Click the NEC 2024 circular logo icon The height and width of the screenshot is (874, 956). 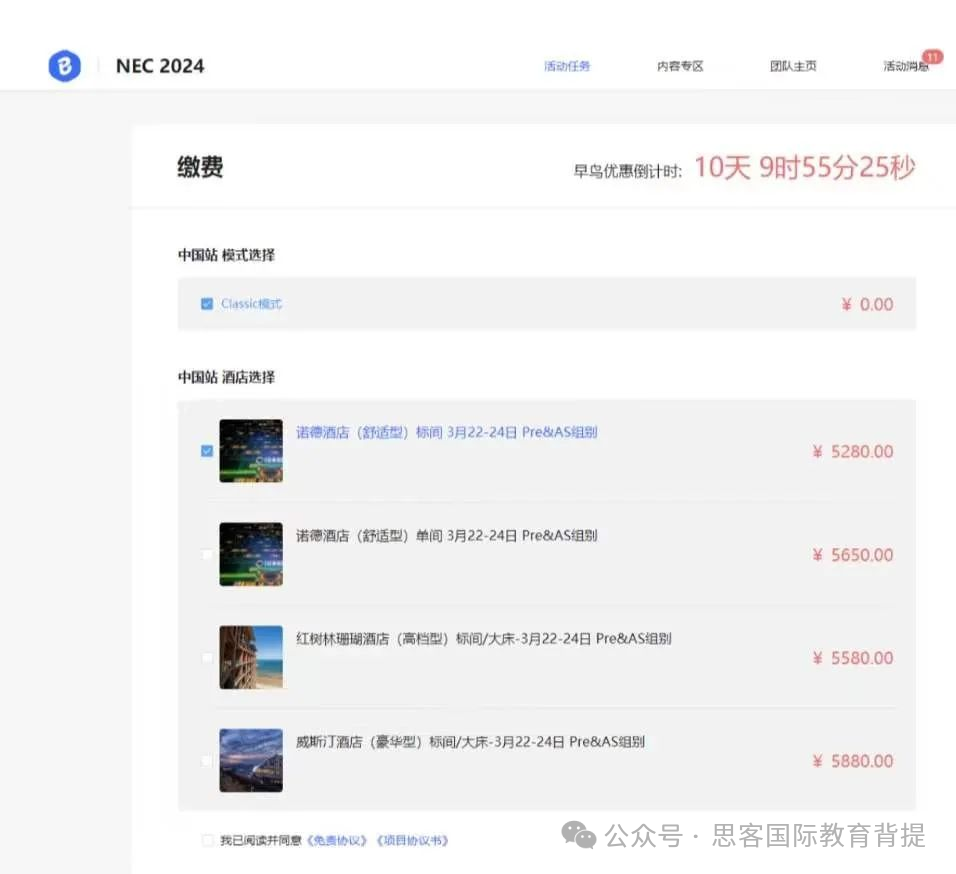pyautogui.click(x=64, y=65)
